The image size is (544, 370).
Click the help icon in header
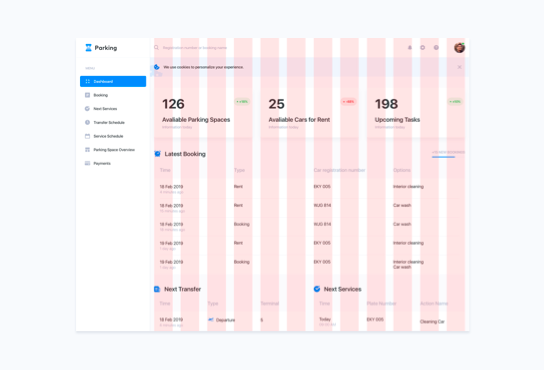tap(436, 48)
